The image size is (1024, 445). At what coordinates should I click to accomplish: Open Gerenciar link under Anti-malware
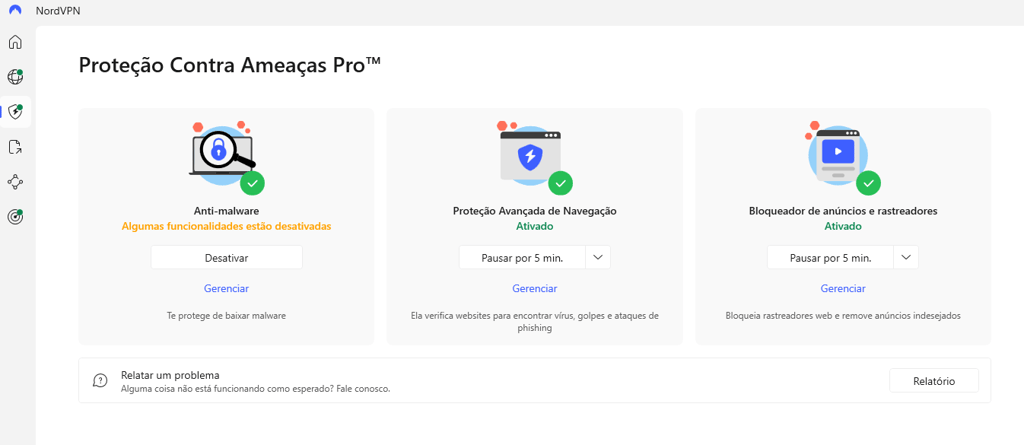227,288
